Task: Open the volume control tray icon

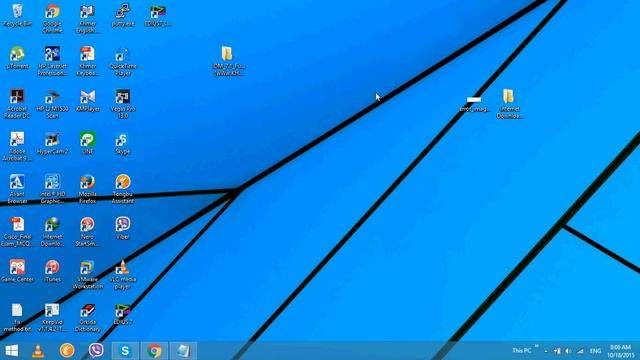Action: point(568,351)
